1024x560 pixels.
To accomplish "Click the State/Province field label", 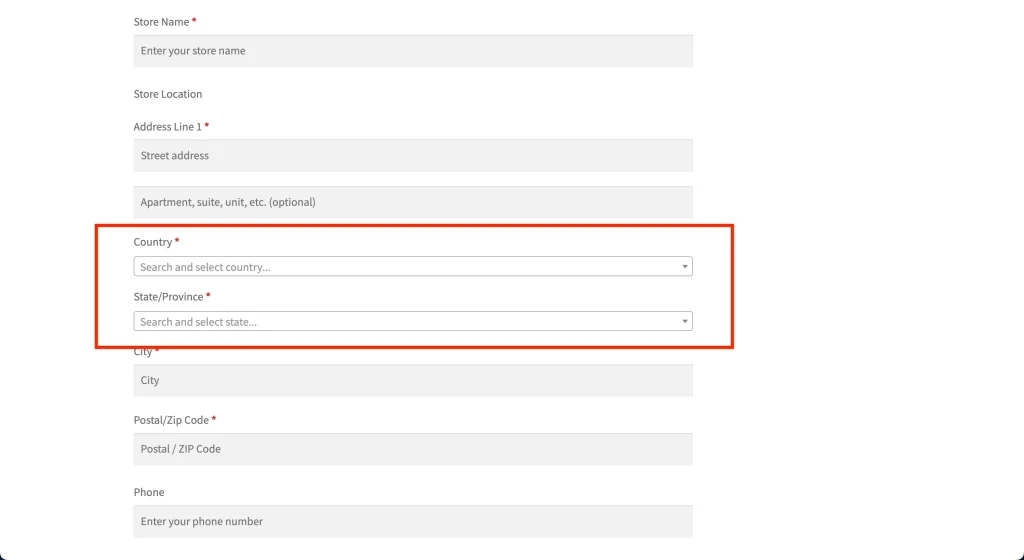I will [x=168, y=297].
